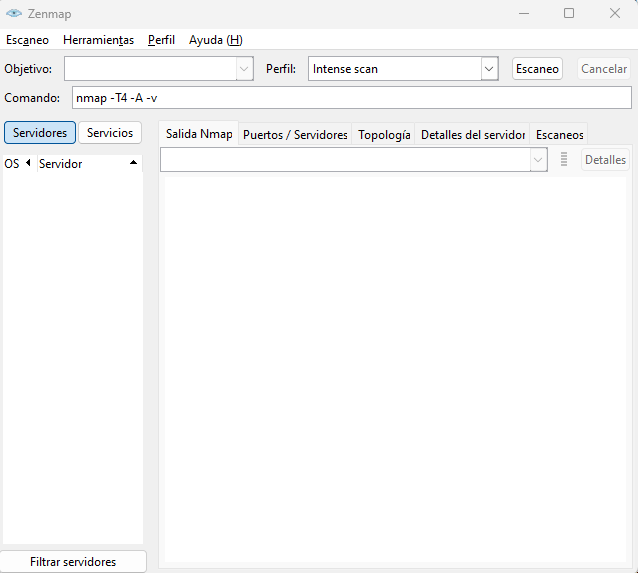Expand the scan output dropdown arrow
Viewport: 638px width, 573px height.
(538, 160)
